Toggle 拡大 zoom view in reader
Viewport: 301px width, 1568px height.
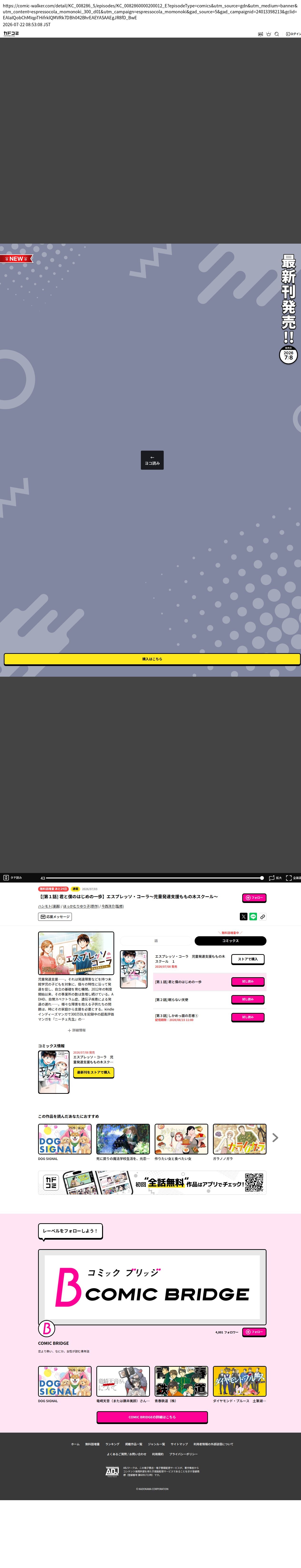tap(275, 878)
